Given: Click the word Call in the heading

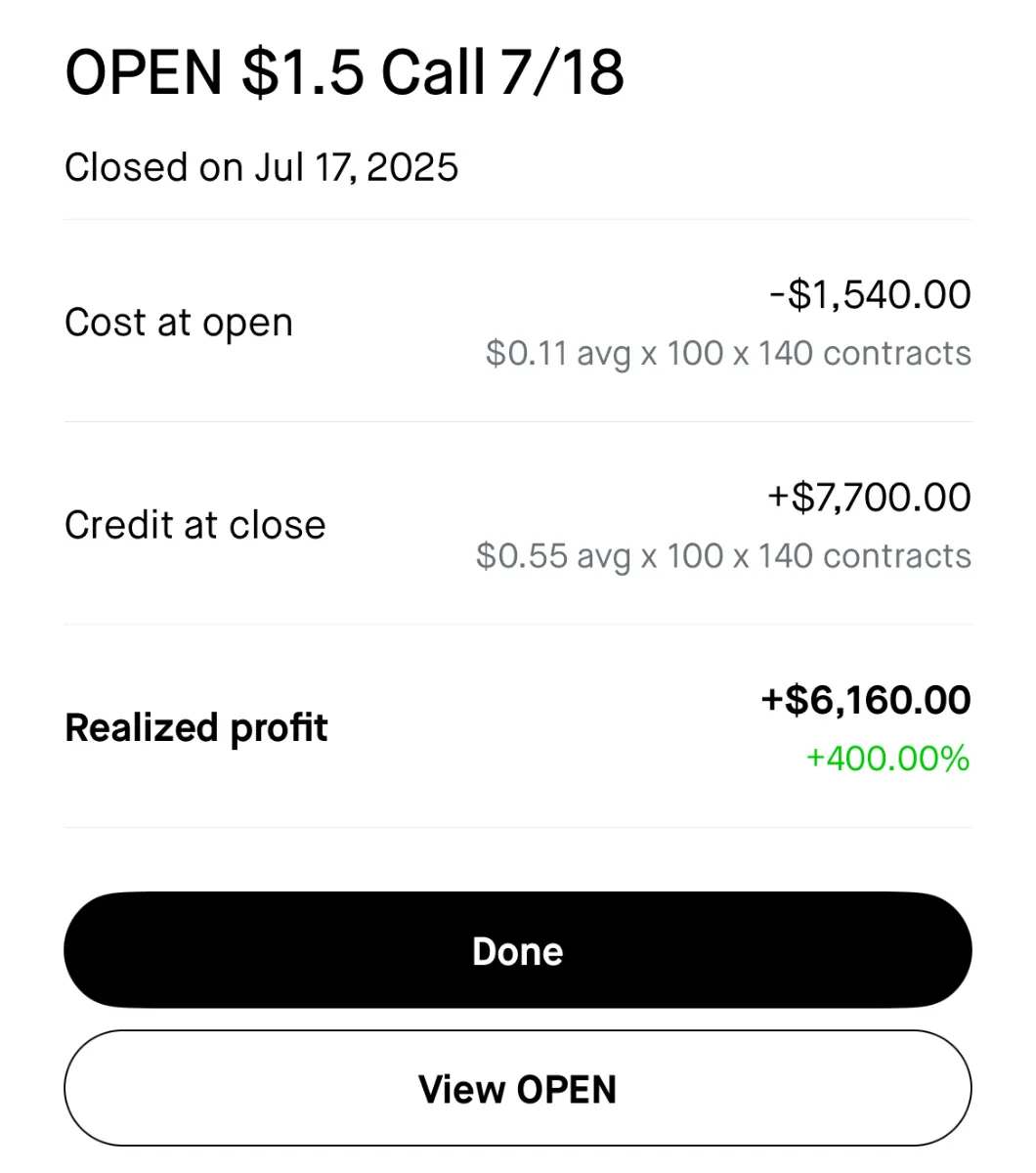Looking at the screenshot, I should click(x=433, y=72).
